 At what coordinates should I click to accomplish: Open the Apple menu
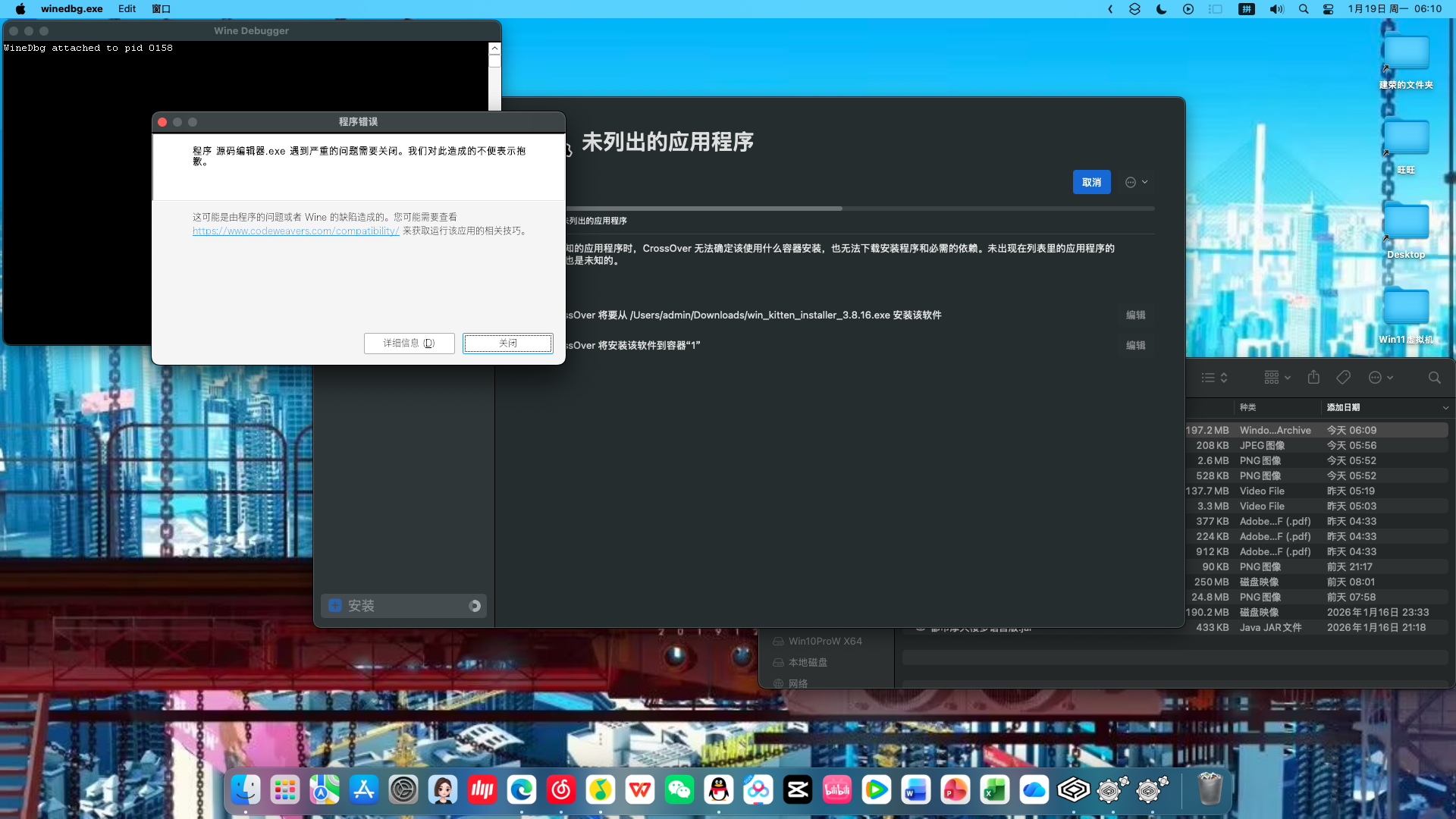click(20, 9)
